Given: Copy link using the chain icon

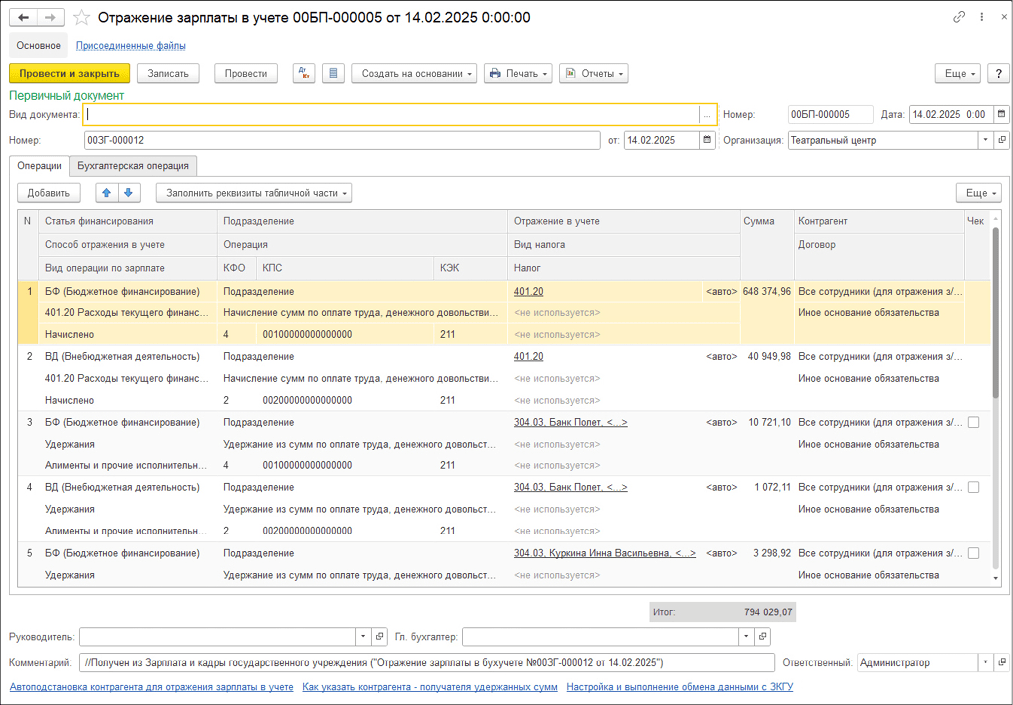Looking at the screenshot, I should pos(959,17).
